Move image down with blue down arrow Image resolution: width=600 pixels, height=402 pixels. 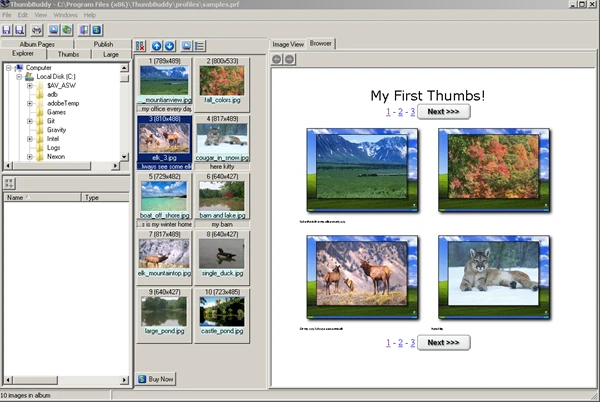pyautogui.click(x=170, y=46)
